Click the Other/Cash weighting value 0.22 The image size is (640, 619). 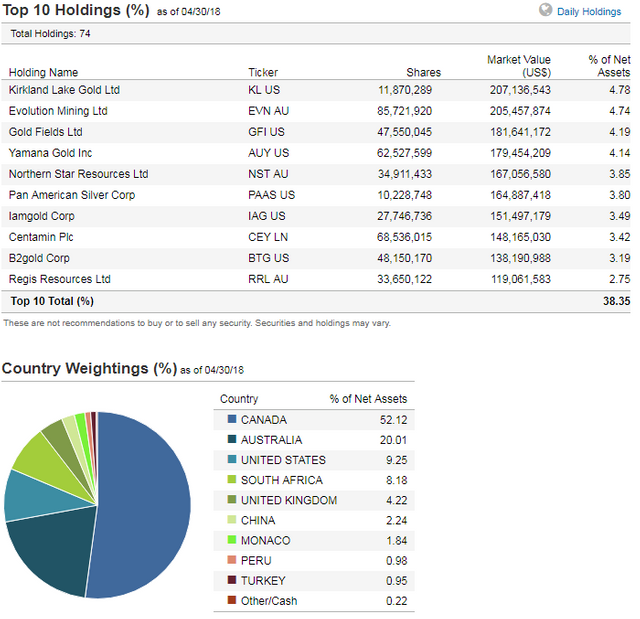396,601
